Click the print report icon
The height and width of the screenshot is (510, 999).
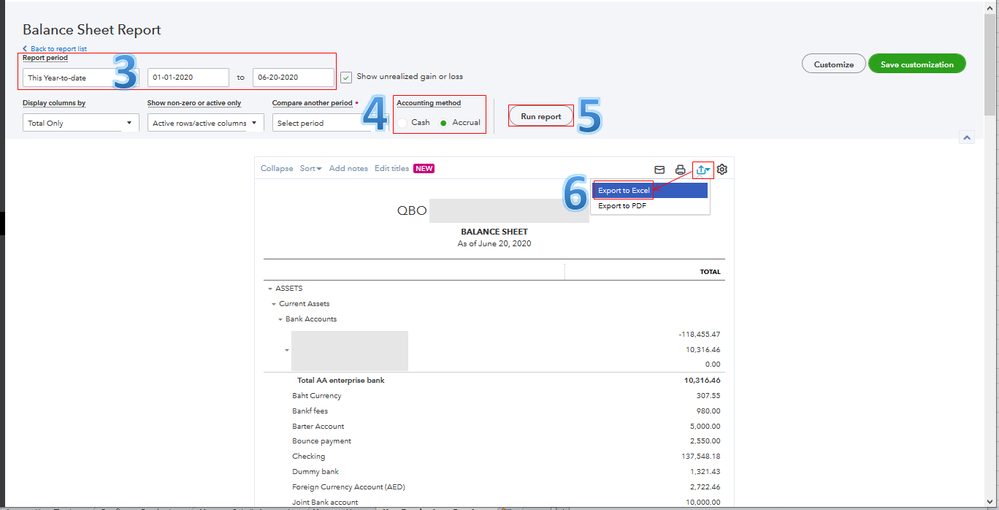coord(680,170)
